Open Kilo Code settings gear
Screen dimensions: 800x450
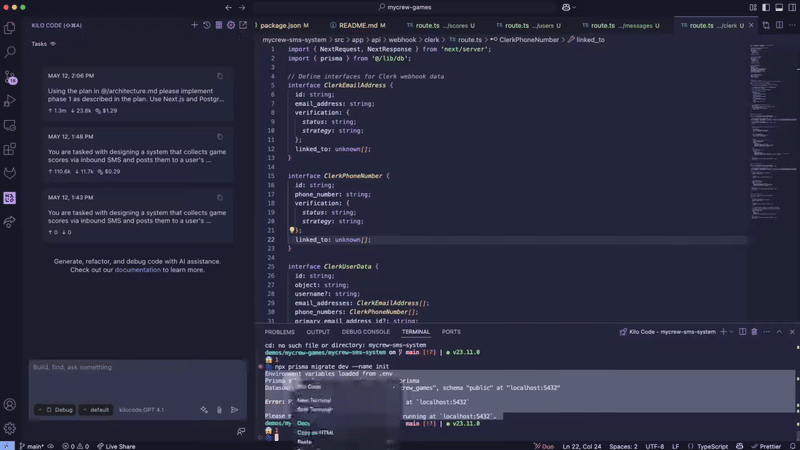pos(231,25)
